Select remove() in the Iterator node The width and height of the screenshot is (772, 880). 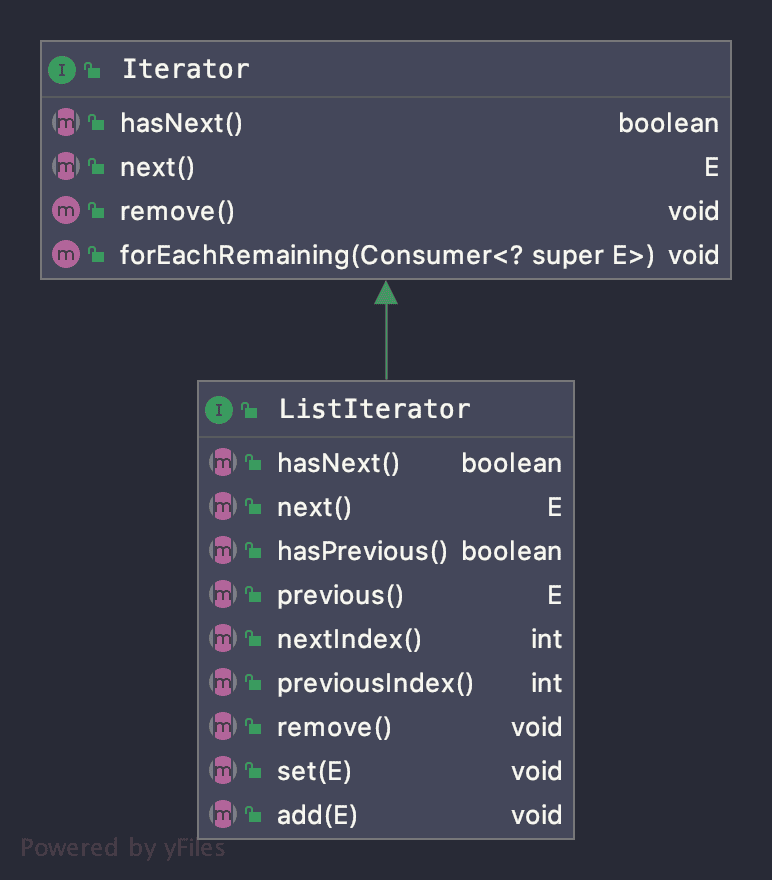[x=177, y=211]
